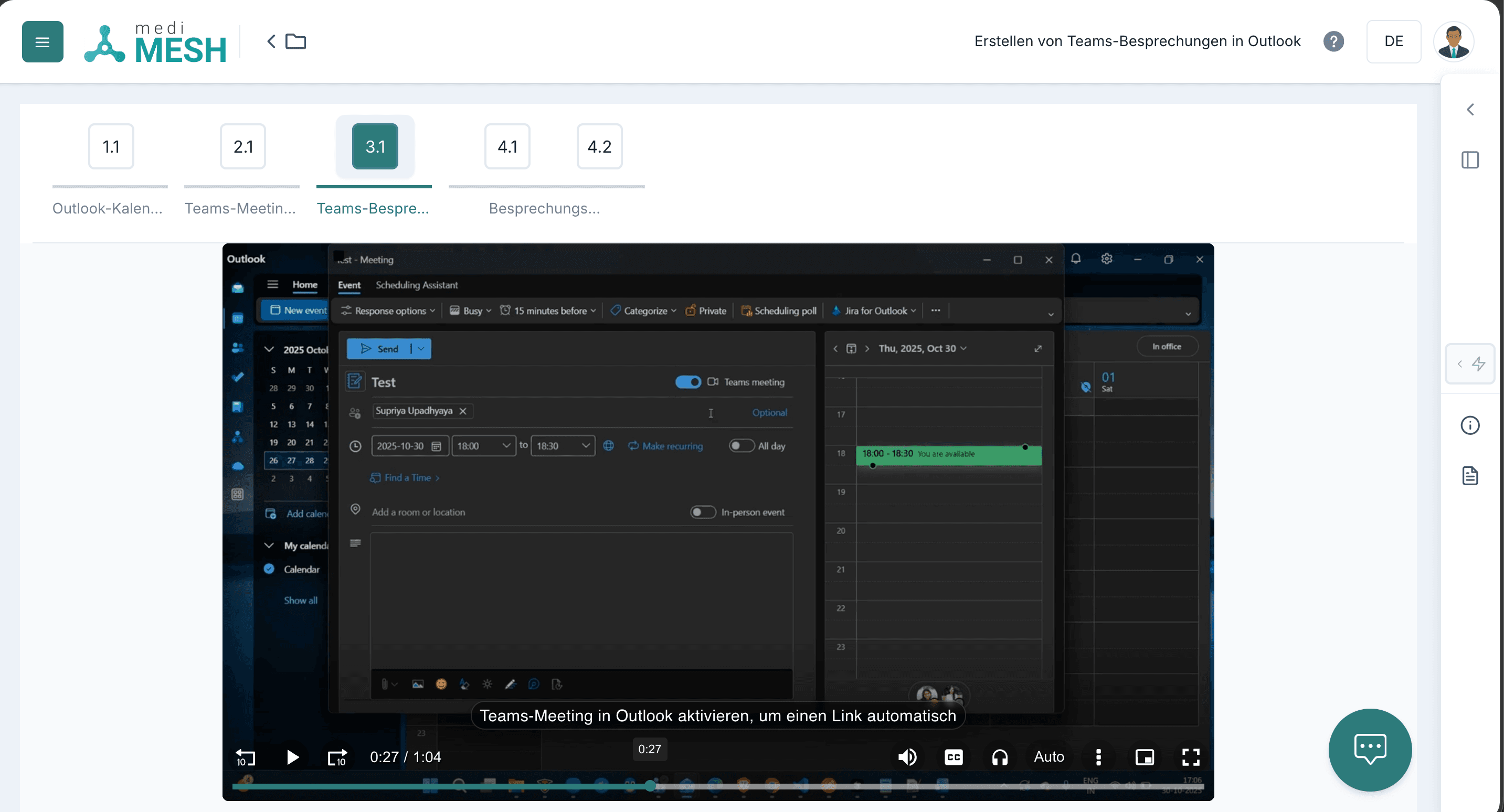Open Outlook settings gear icon
This screenshot has height=812, width=1504.
tap(1106, 259)
